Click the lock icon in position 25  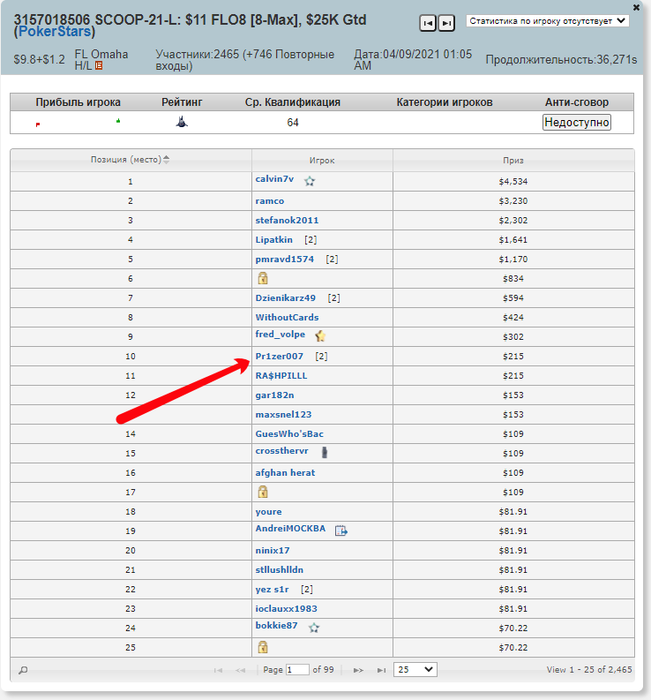[x=263, y=647]
